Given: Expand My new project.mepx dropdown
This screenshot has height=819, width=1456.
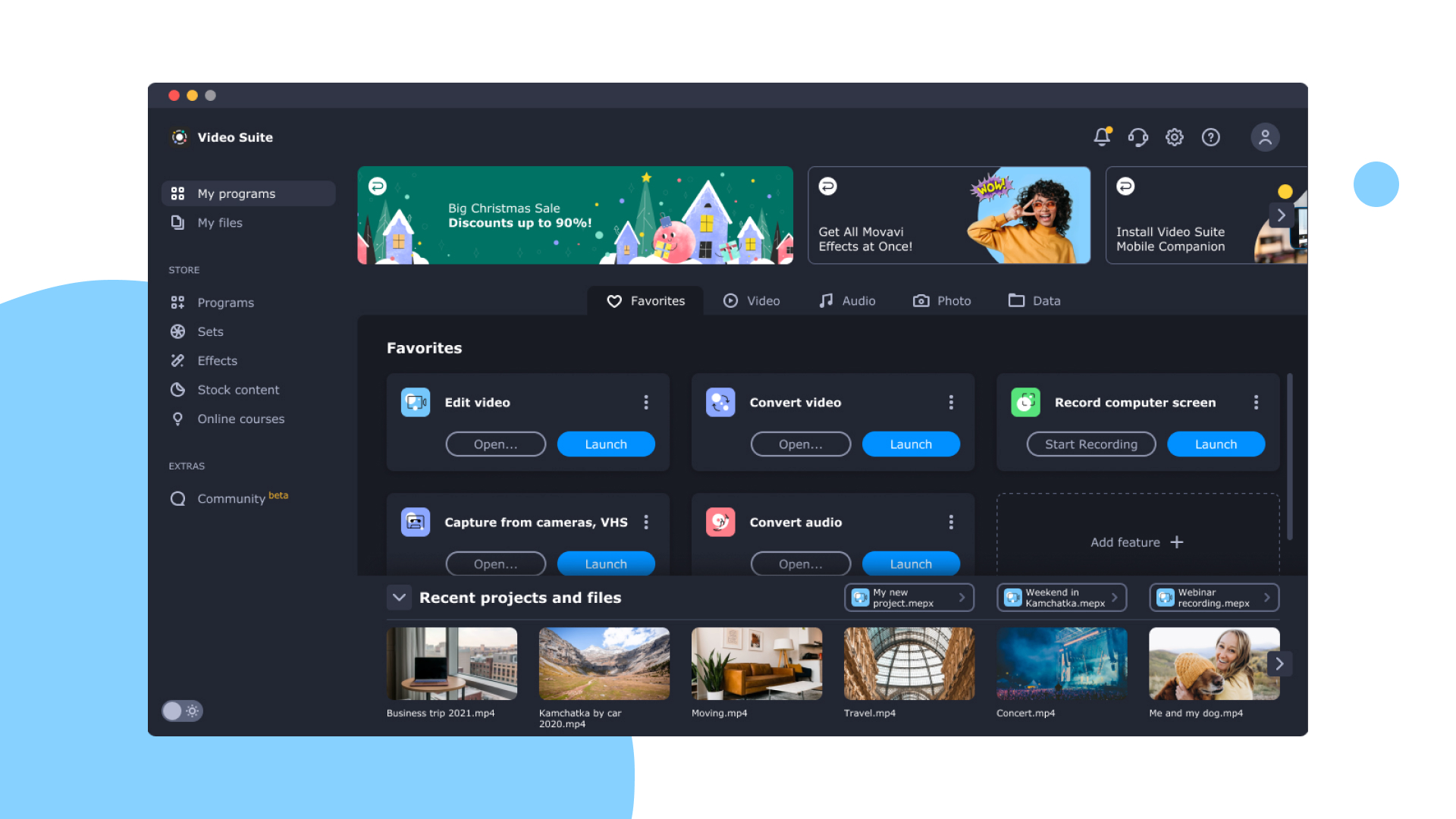Looking at the screenshot, I should (963, 597).
